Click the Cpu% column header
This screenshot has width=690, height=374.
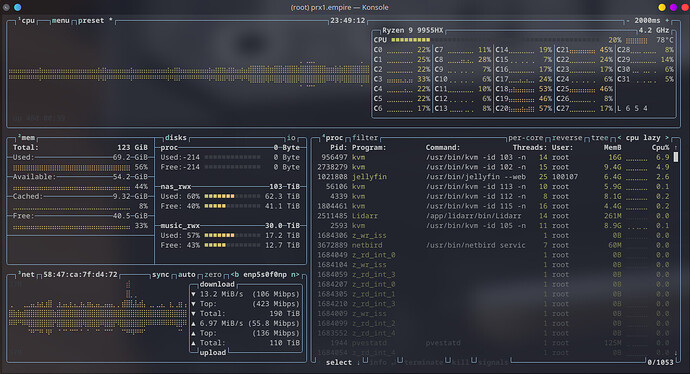pos(661,148)
